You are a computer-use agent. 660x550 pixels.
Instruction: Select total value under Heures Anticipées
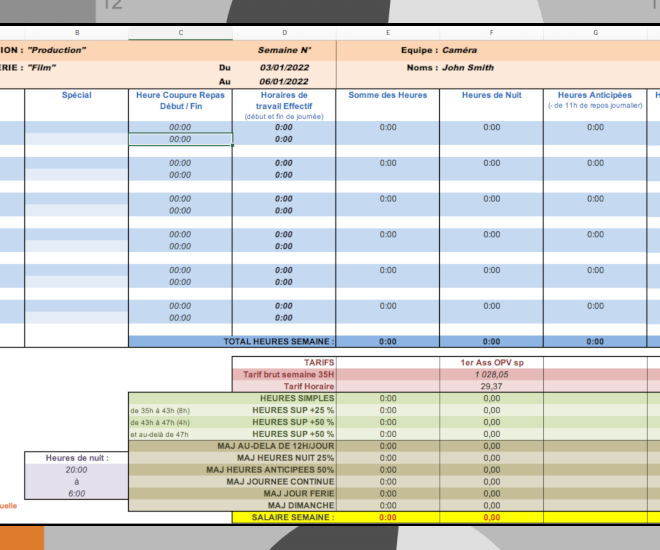click(x=595, y=342)
